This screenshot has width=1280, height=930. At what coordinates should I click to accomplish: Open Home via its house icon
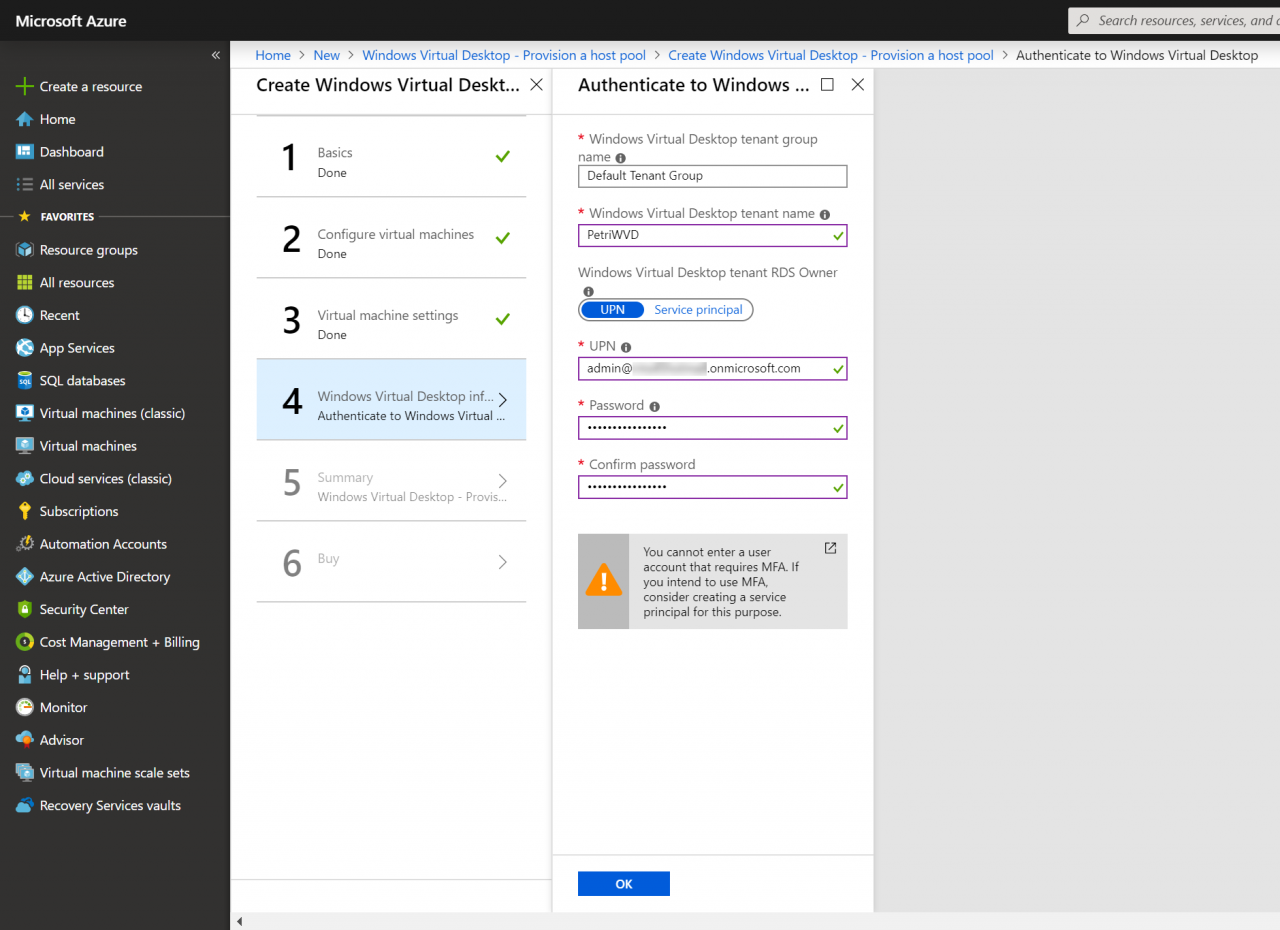point(24,119)
